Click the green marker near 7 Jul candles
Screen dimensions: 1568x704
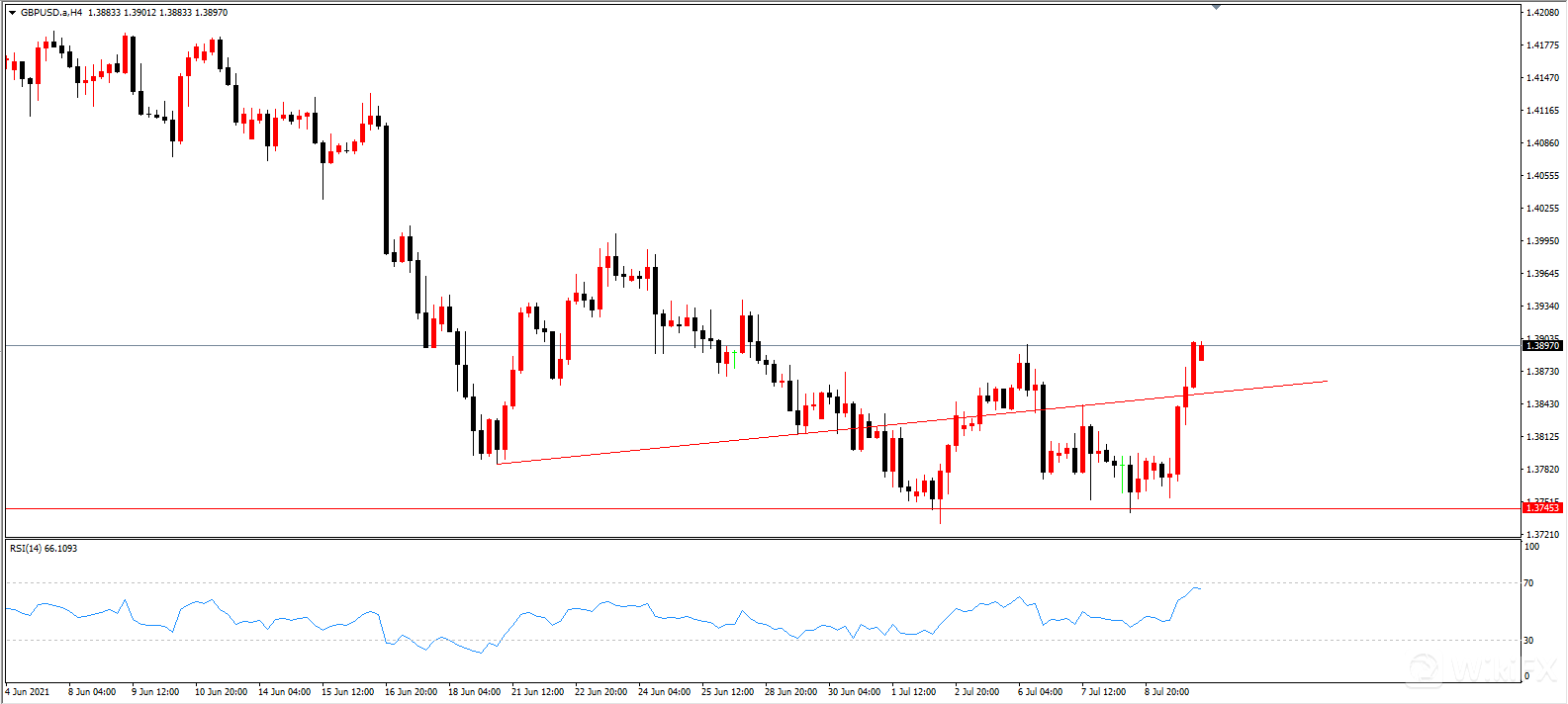(x=1122, y=465)
